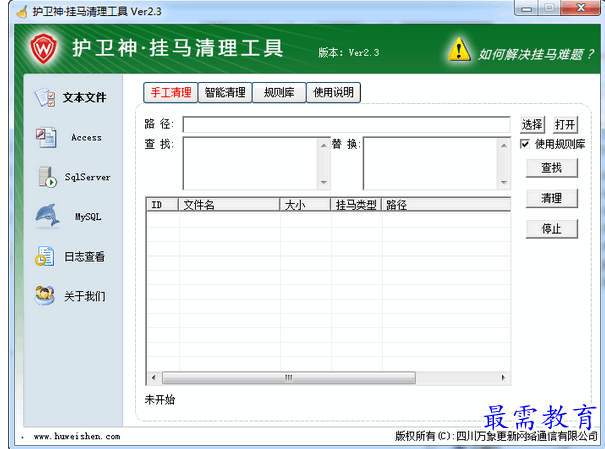
Task: Click the 关于我们 about icon
Action: pos(44,296)
